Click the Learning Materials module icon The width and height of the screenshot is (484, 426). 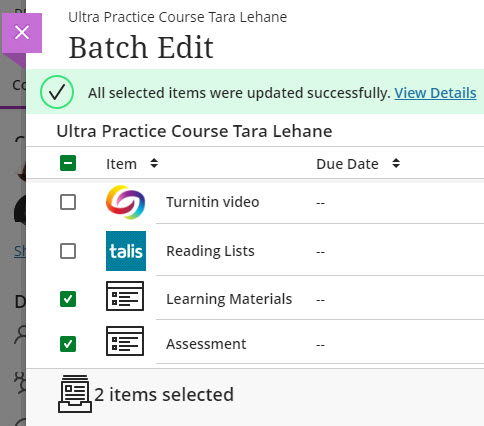125,296
